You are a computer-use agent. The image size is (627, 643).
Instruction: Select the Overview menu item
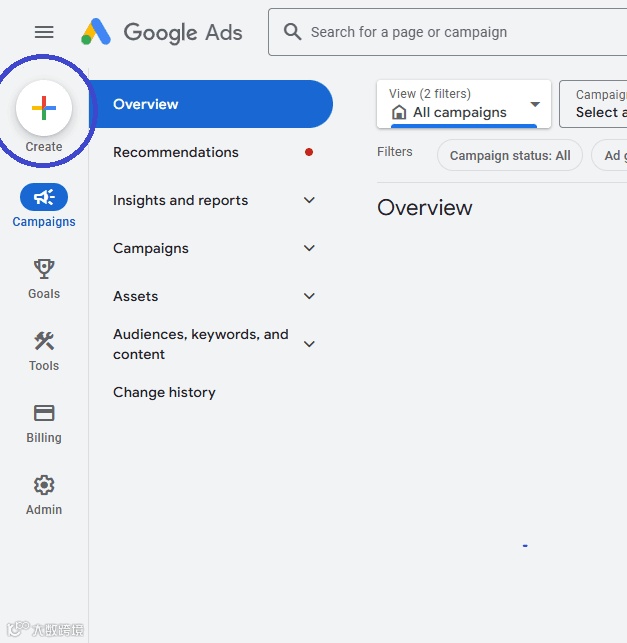tap(210, 104)
